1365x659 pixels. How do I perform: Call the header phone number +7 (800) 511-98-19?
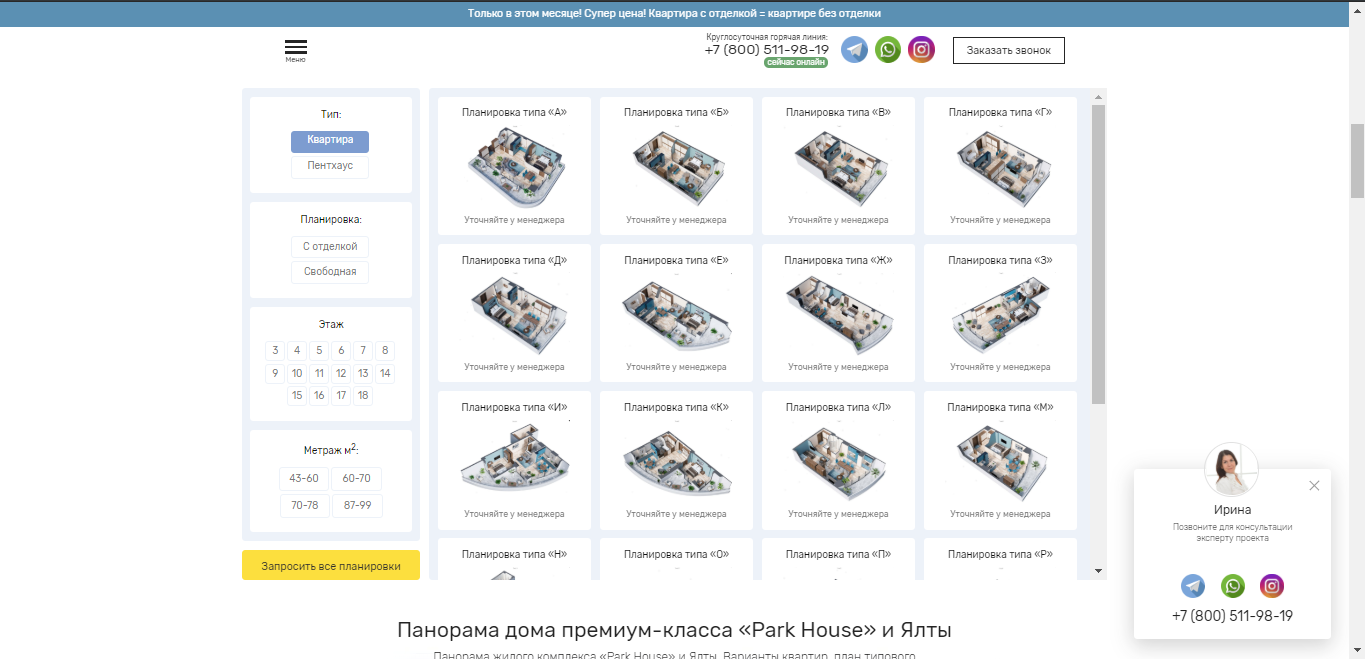[x=767, y=49]
